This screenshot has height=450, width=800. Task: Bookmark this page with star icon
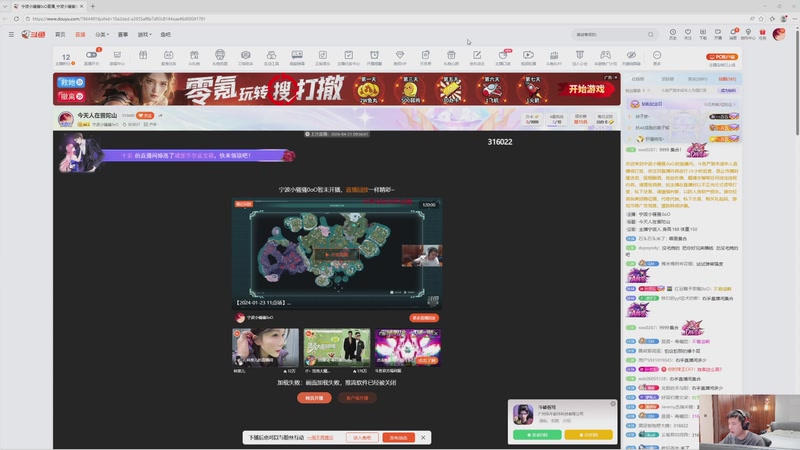point(761,19)
